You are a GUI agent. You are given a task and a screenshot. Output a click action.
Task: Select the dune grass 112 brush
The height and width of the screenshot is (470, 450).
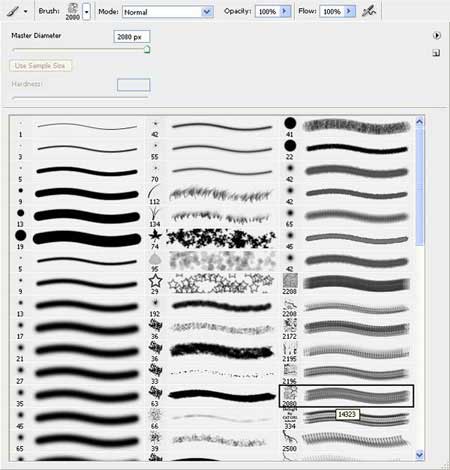(x=212, y=195)
